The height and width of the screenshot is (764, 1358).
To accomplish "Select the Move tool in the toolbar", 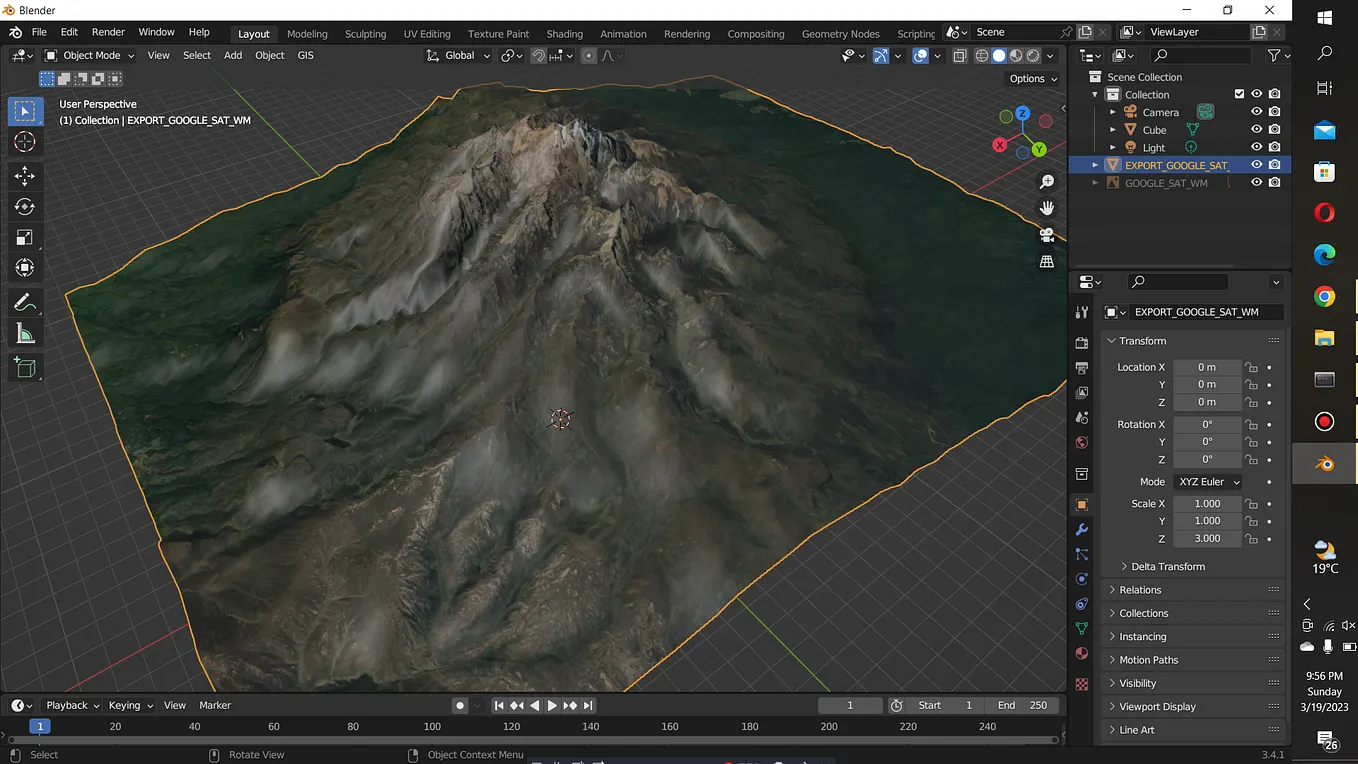I will [25, 176].
